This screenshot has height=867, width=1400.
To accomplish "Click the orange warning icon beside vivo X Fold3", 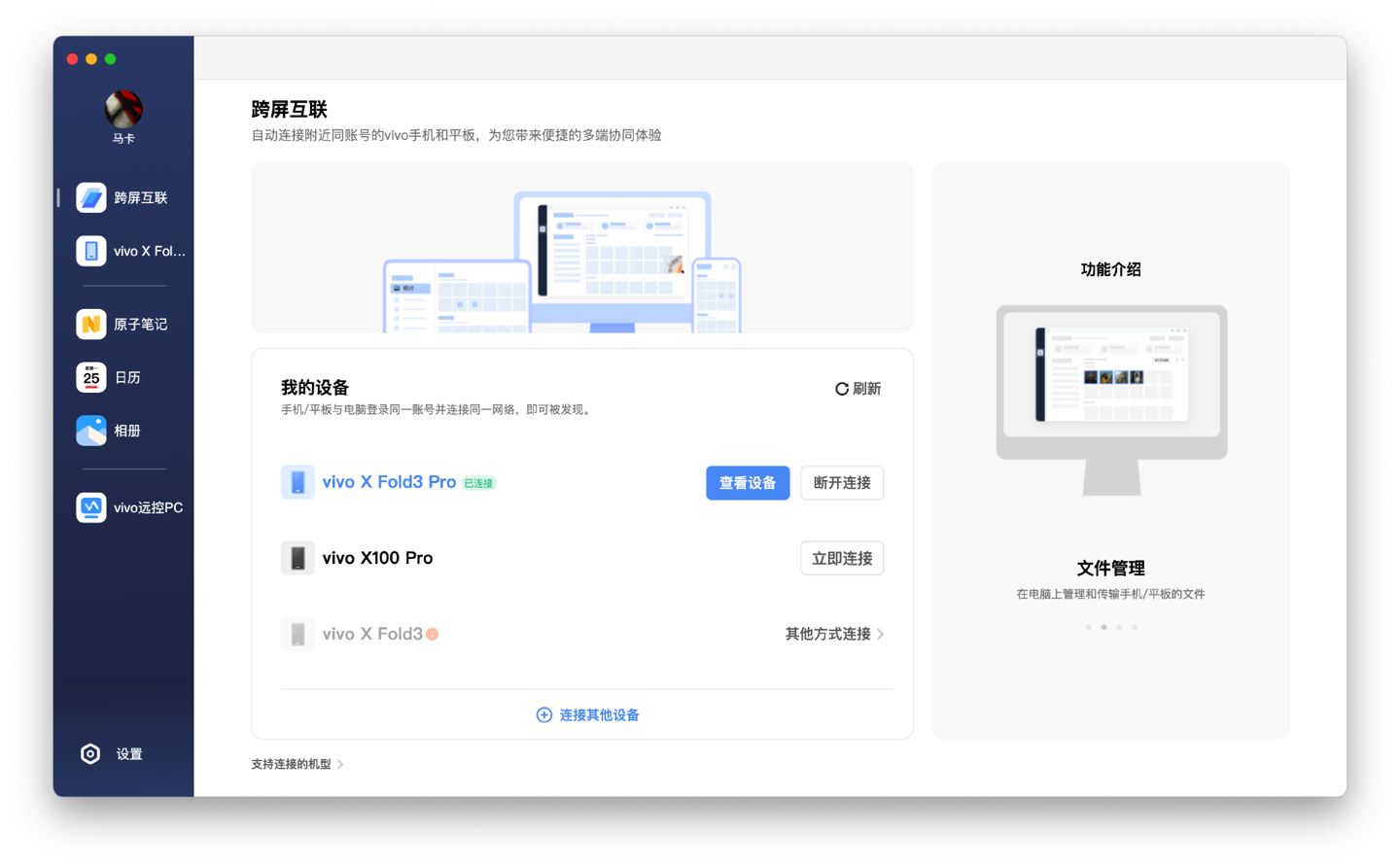I will pos(433,634).
